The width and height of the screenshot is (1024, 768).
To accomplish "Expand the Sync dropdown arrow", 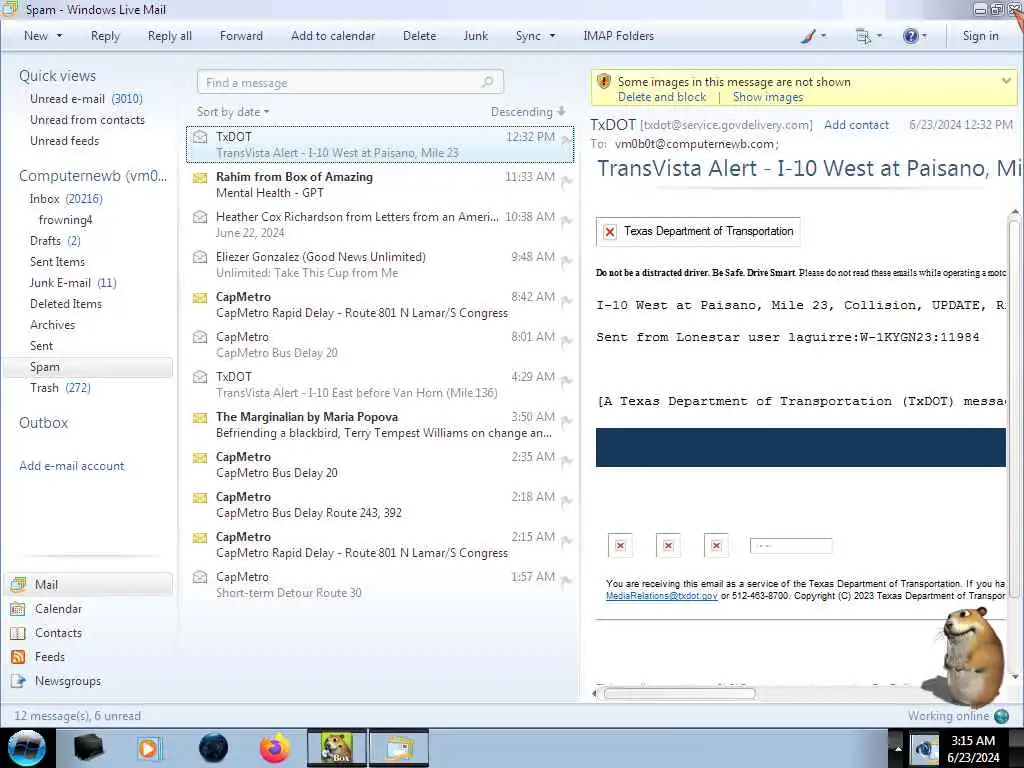I will tap(552, 36).
